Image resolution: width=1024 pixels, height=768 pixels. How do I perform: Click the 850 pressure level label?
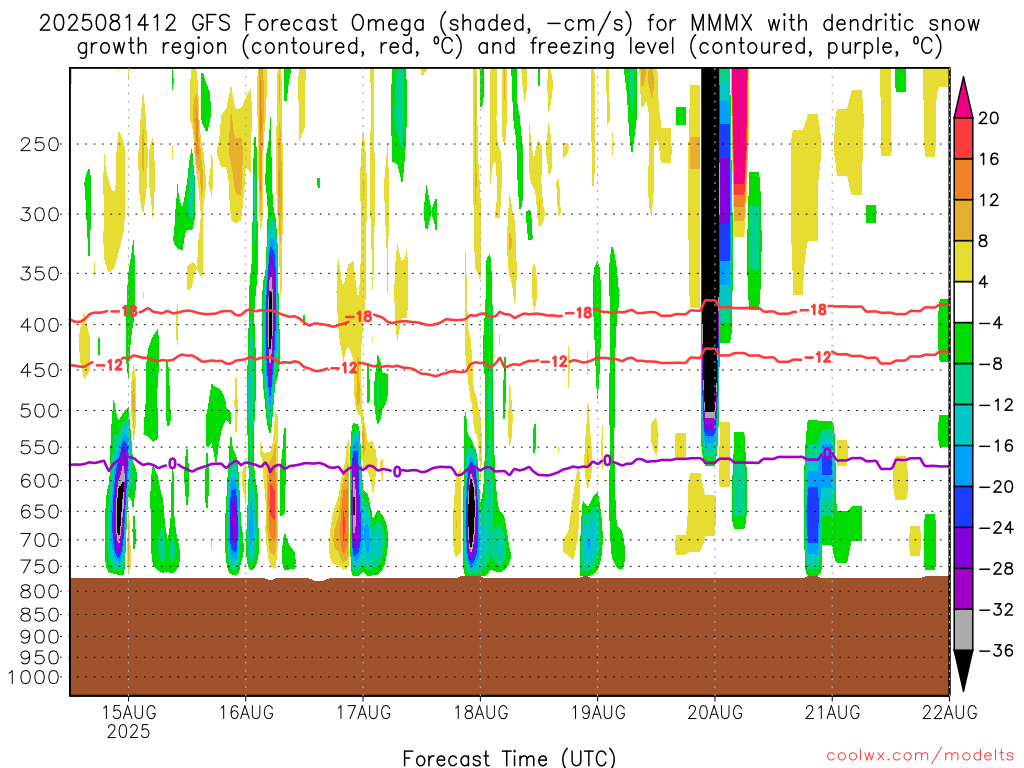pyautogui.click(x=40, y=615)
